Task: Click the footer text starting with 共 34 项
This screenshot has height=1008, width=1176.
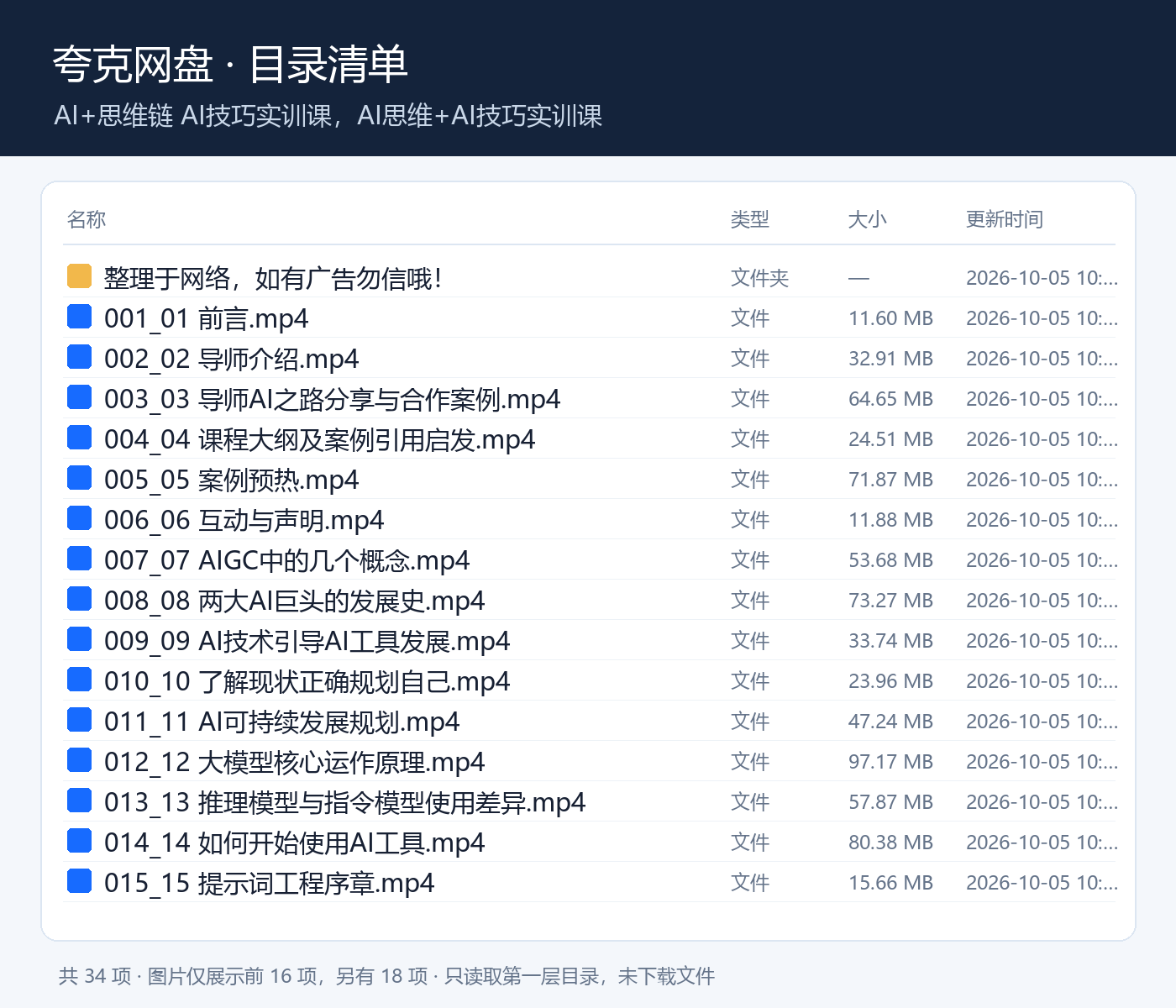Action: (x=386, y=976)
